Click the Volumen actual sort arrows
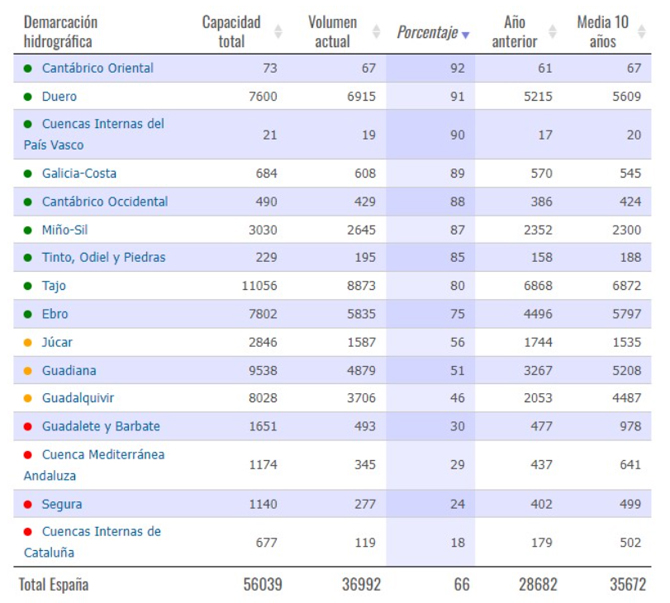 tap(376, 32)
